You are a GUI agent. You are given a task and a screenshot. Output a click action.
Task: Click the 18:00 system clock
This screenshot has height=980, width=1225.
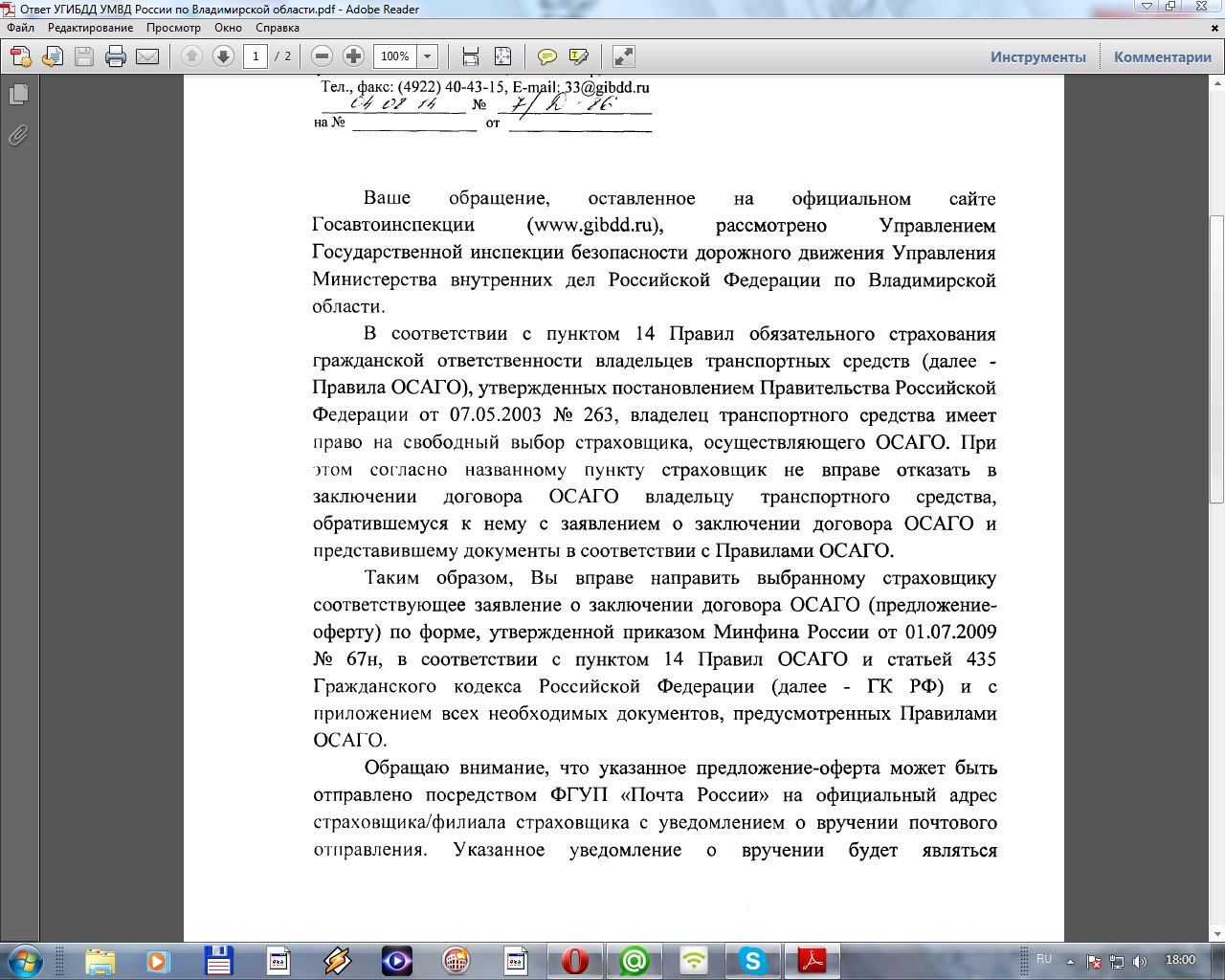point(1180,960)
